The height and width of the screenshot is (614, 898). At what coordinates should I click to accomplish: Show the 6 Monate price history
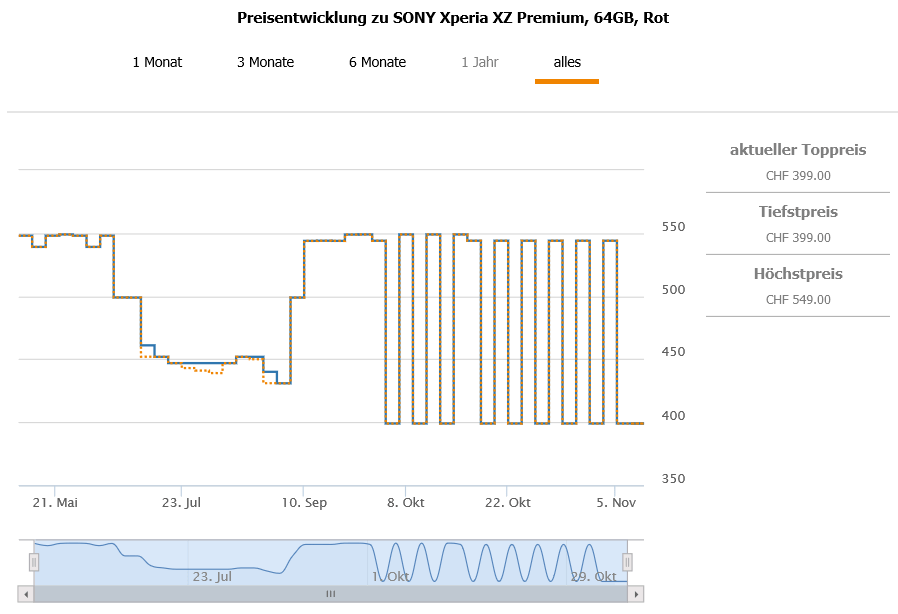pyautogui.click(x=377, y=62)
